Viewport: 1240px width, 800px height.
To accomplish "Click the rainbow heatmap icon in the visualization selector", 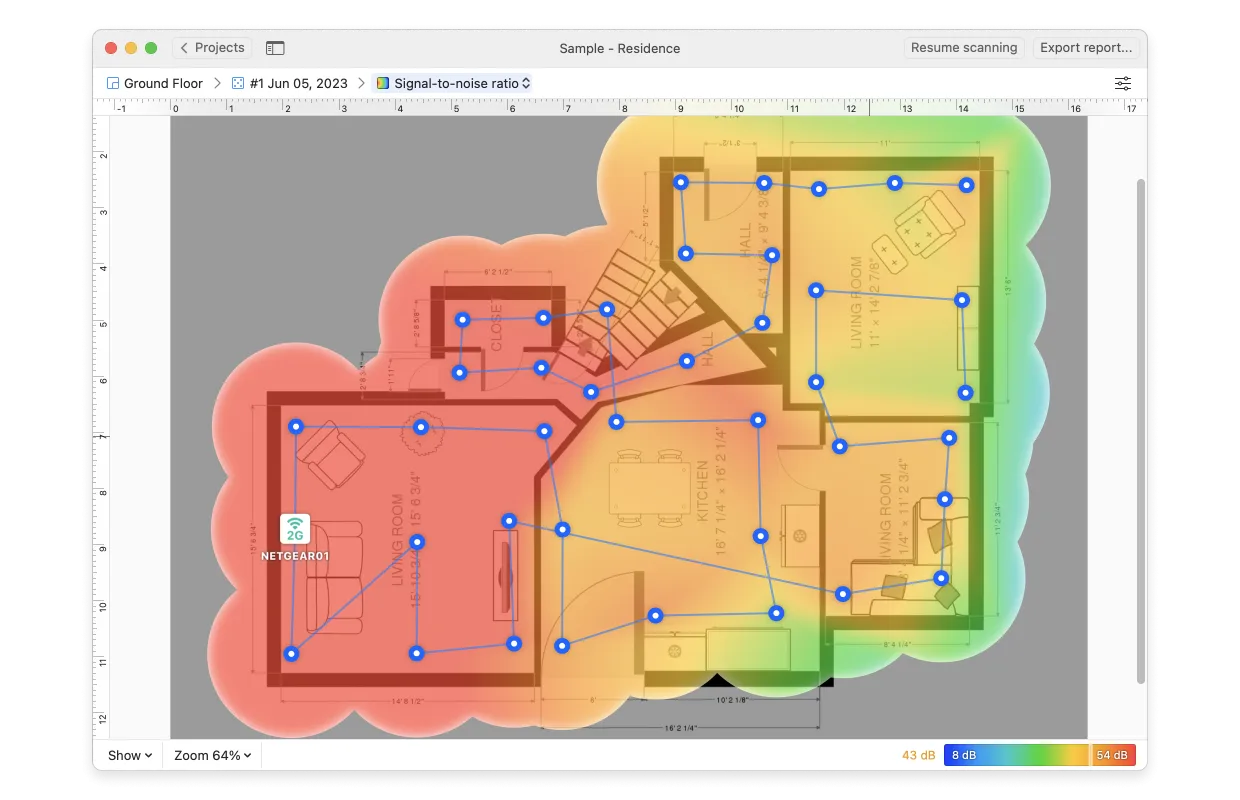I will coord(381,83).
